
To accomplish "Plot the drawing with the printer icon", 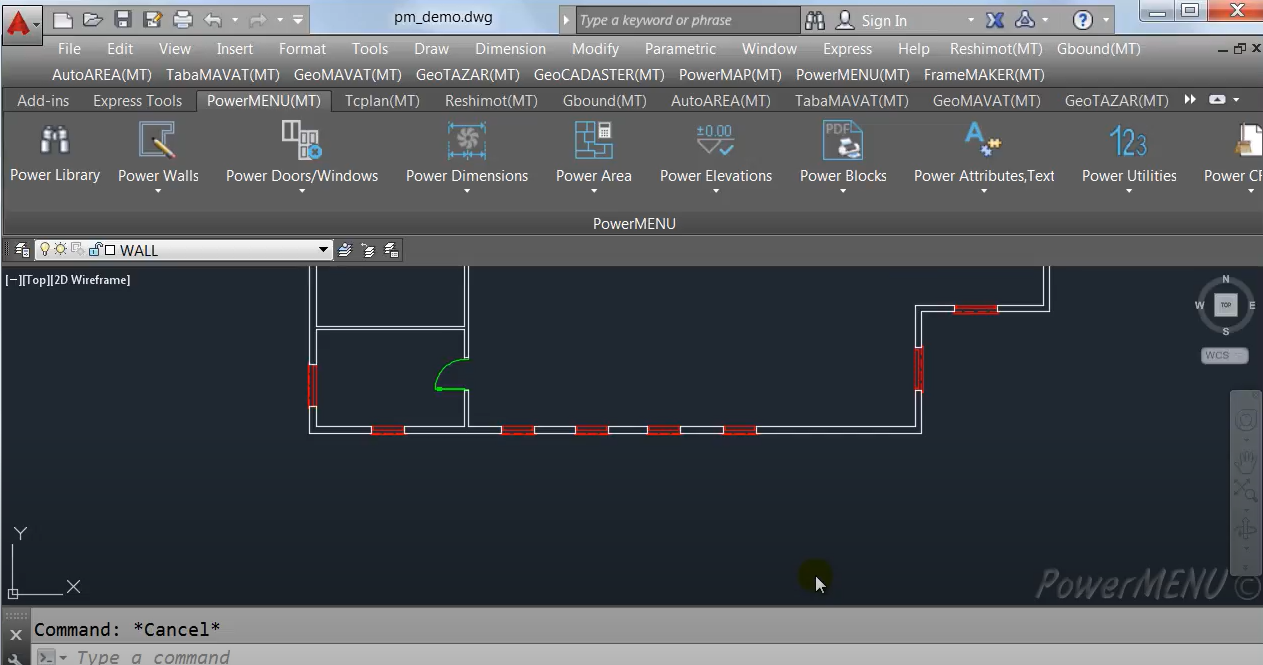I will click(x=183, y=19).
